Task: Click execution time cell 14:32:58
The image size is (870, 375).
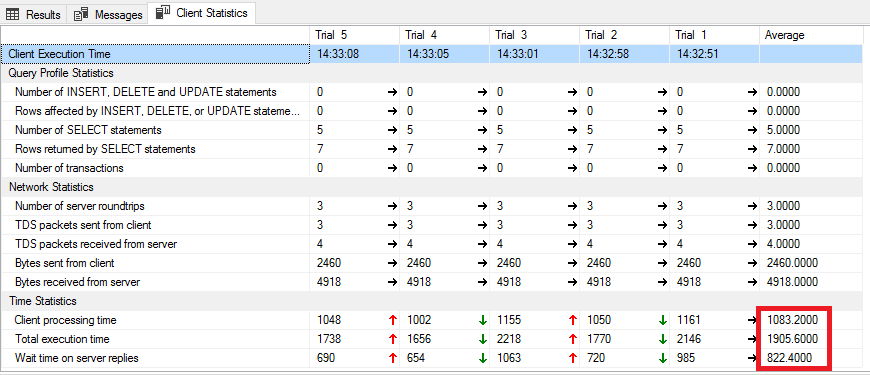Action: point(608,54)
